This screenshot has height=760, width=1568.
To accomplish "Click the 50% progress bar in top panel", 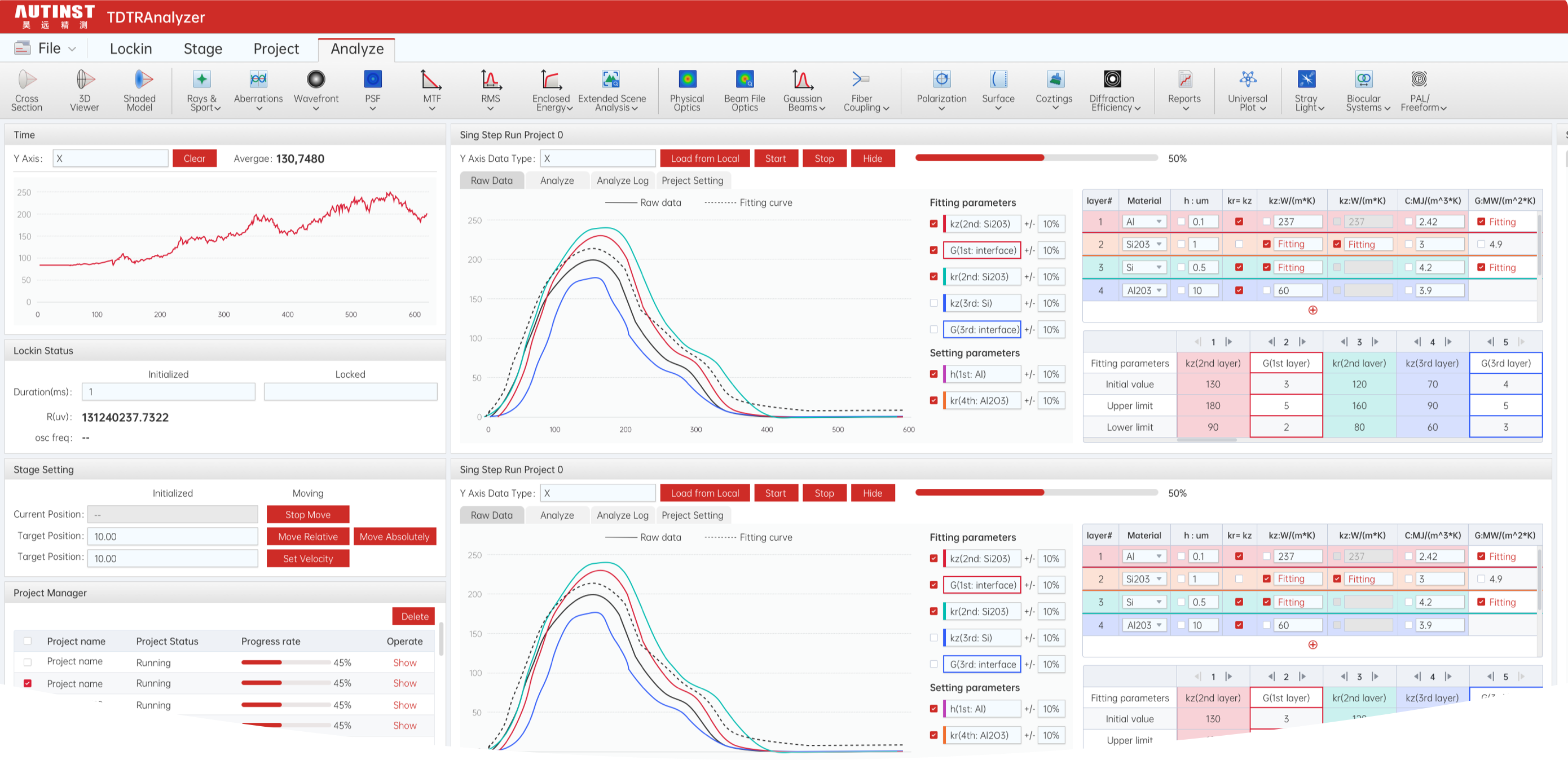I will [1036, 158].
